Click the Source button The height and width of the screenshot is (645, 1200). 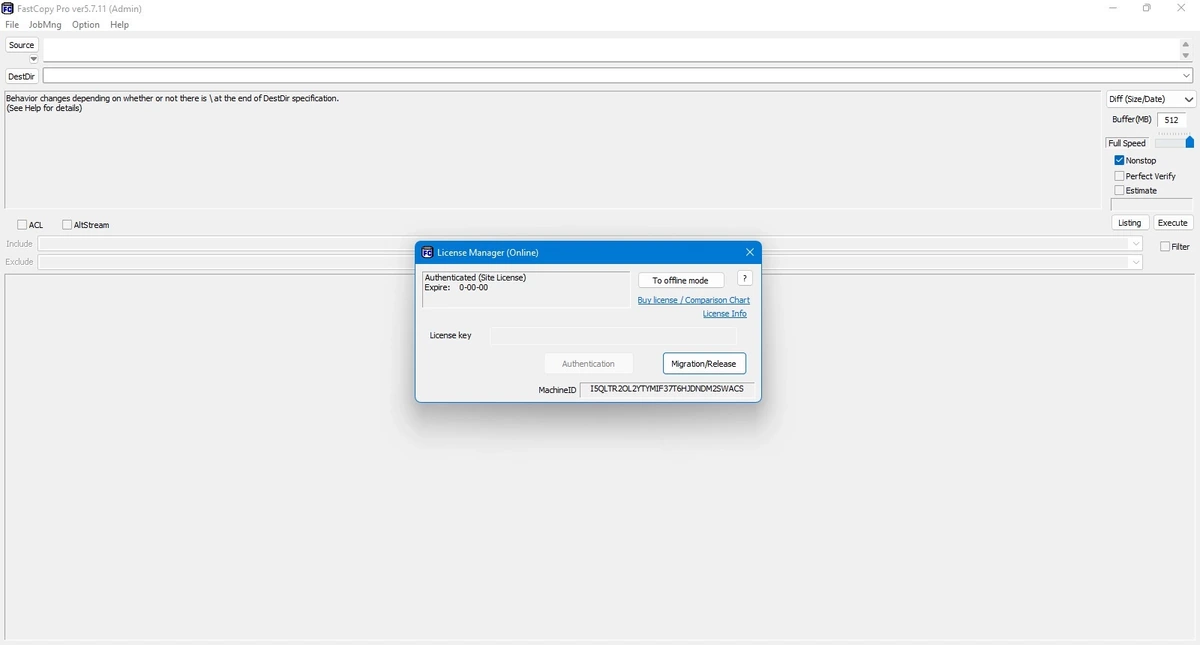click(x=21, y=45)
